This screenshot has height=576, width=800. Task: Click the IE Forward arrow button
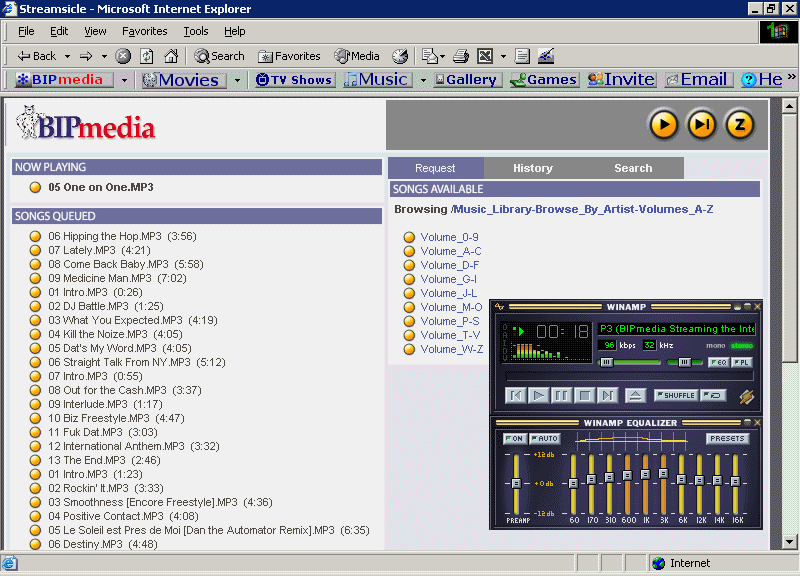[86, 56]
